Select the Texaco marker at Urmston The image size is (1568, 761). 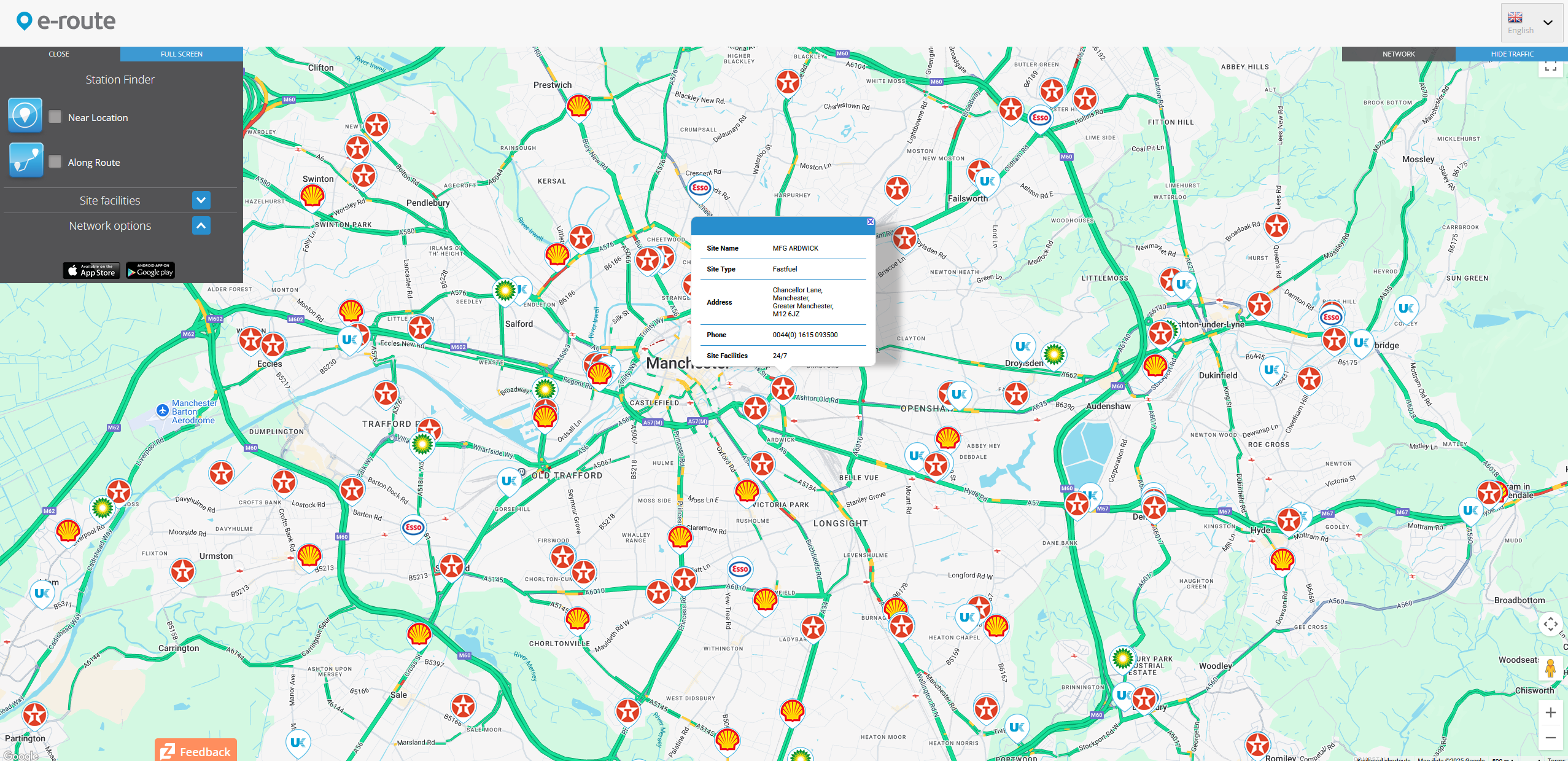pyautogui.click(x=182, y=572)
